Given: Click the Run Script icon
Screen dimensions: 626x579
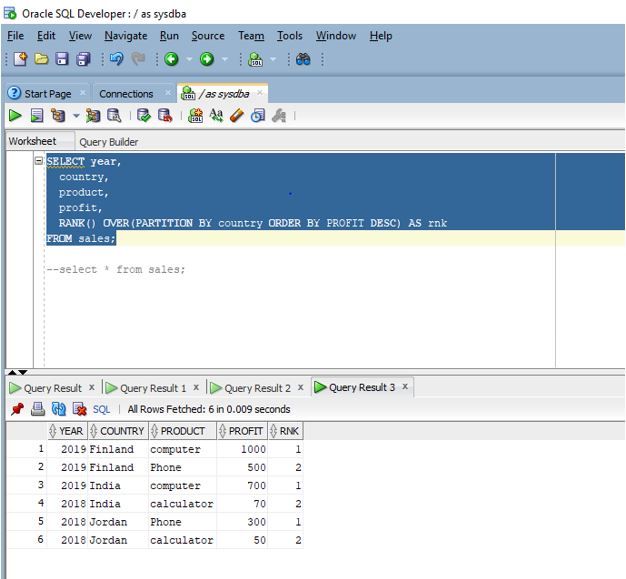Looking at the screenshot, I should click(36, 116).
